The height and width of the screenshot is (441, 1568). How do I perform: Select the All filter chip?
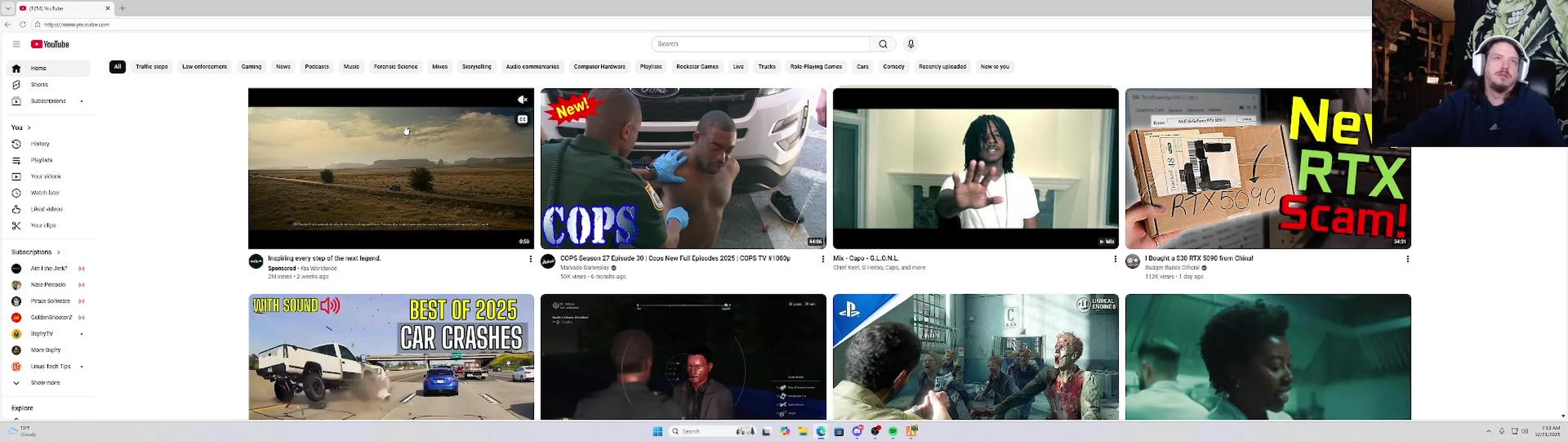coord(118,67)
